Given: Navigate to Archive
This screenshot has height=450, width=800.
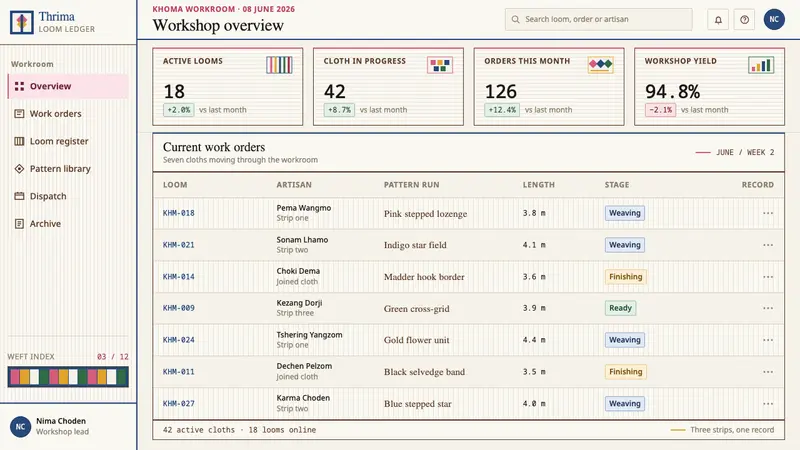Looking at the screenshot, I should 68,223.
